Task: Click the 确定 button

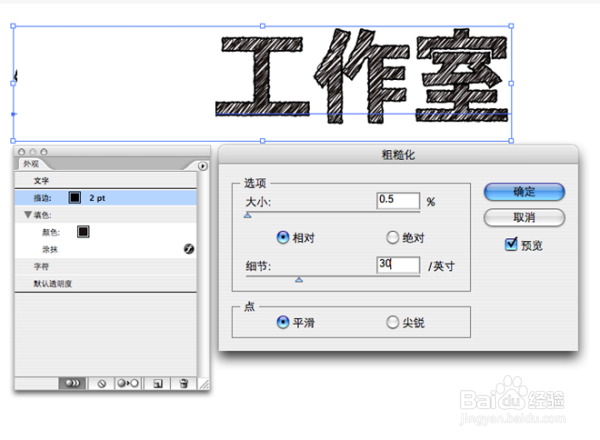Action: 524,192
